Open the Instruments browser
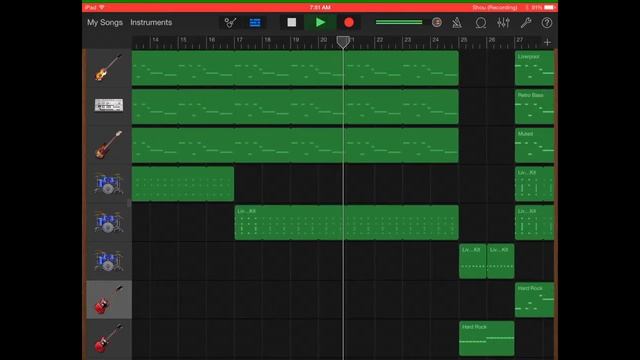 pos(151,22)
